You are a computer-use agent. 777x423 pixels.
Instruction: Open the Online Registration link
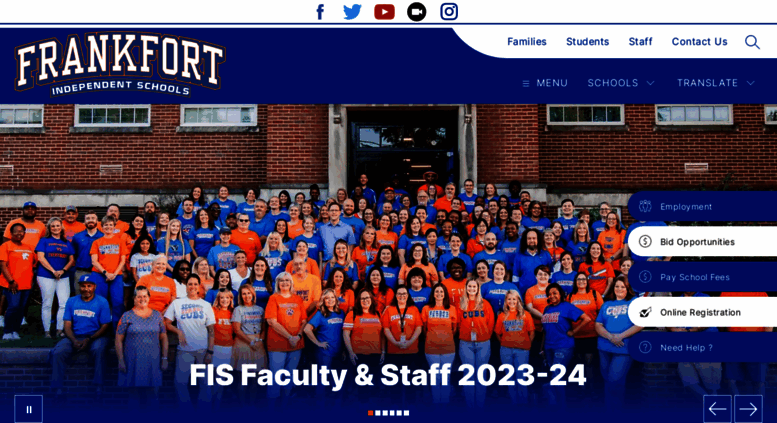pos(702,312)
